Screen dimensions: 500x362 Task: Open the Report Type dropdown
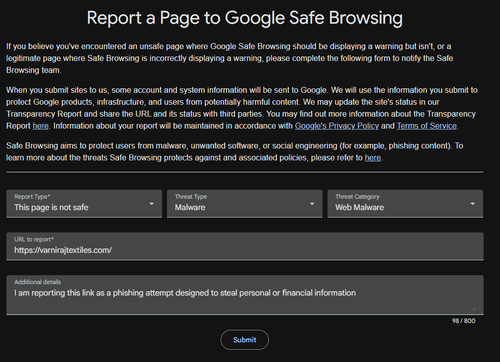[84, 204]
